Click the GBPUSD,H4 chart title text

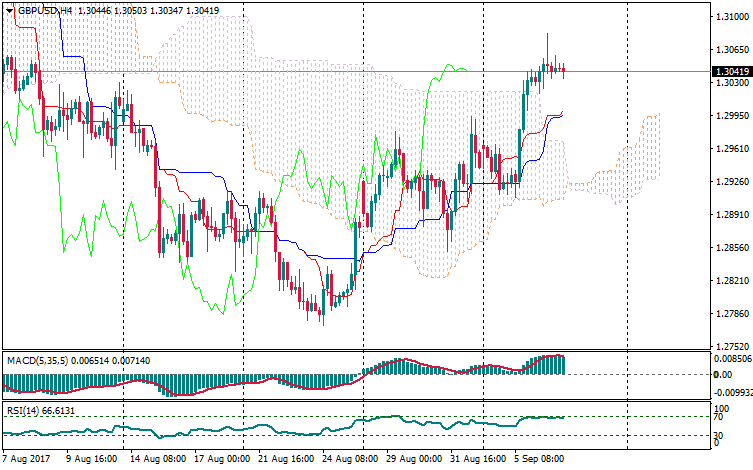tap(45, 10)
